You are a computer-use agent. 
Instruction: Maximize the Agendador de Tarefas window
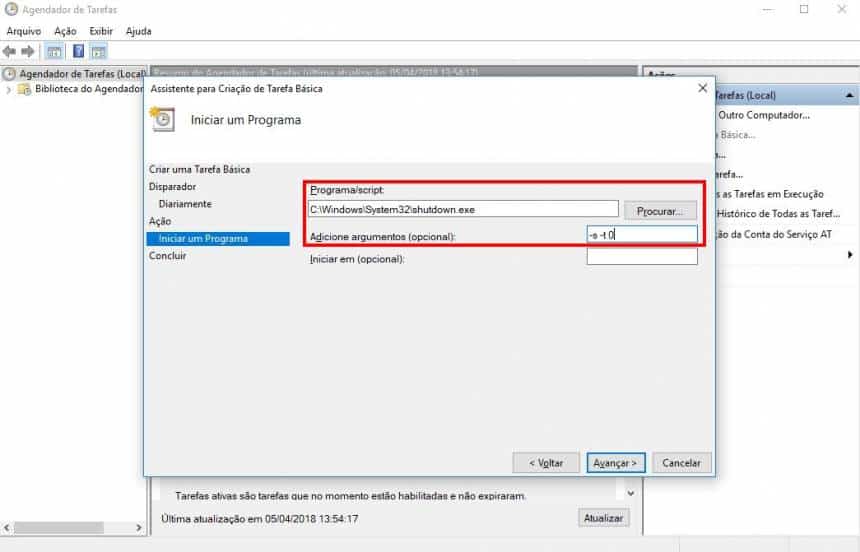point(804,9)
